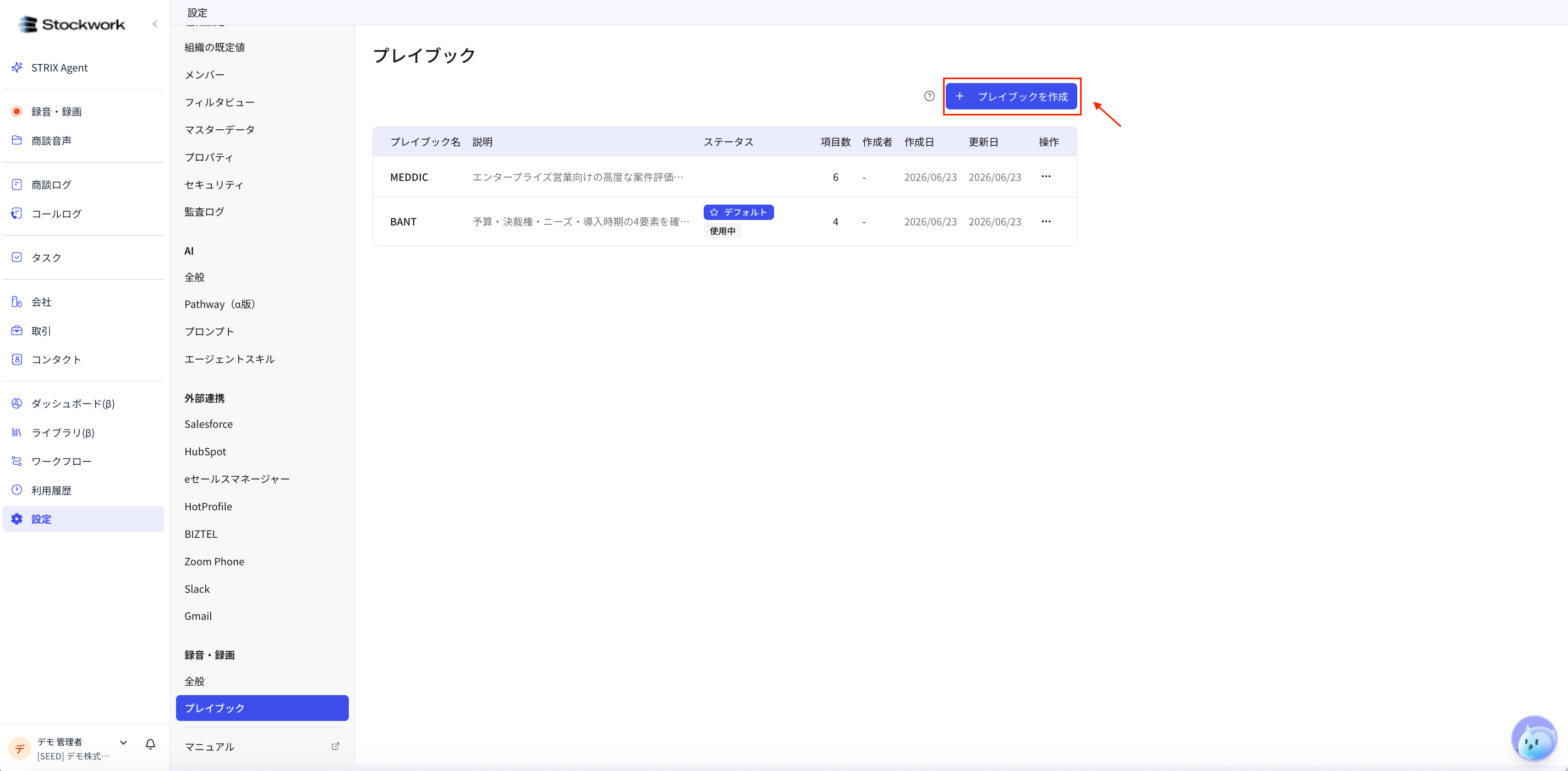Screen dimensions: 1568x771
Task: Click the プレイブック名 column header
Action: point(425,142)
